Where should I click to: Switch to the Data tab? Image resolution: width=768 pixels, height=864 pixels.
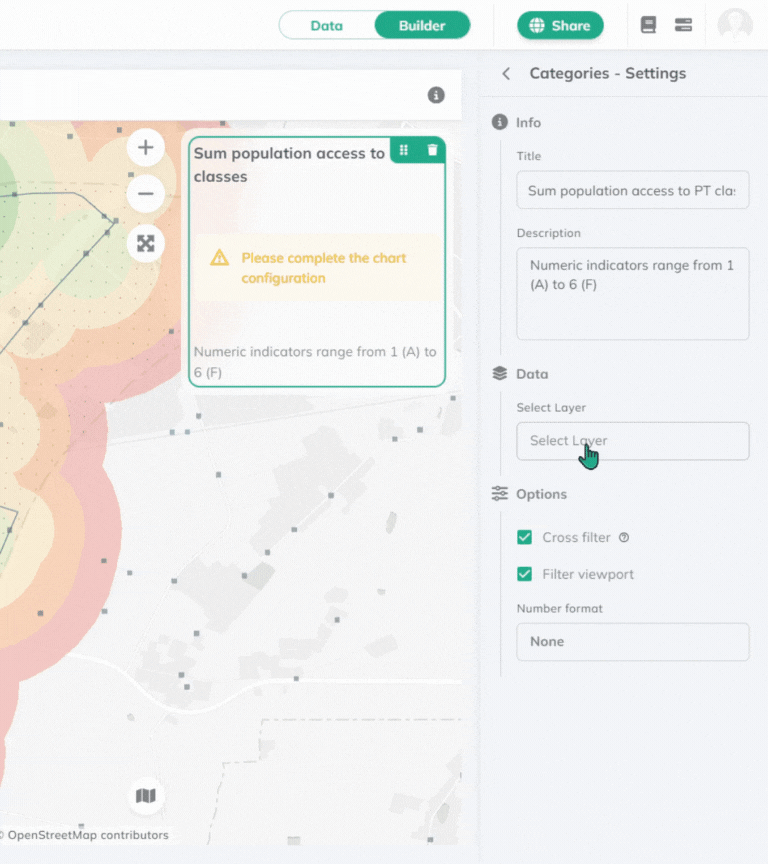(327, 25)
